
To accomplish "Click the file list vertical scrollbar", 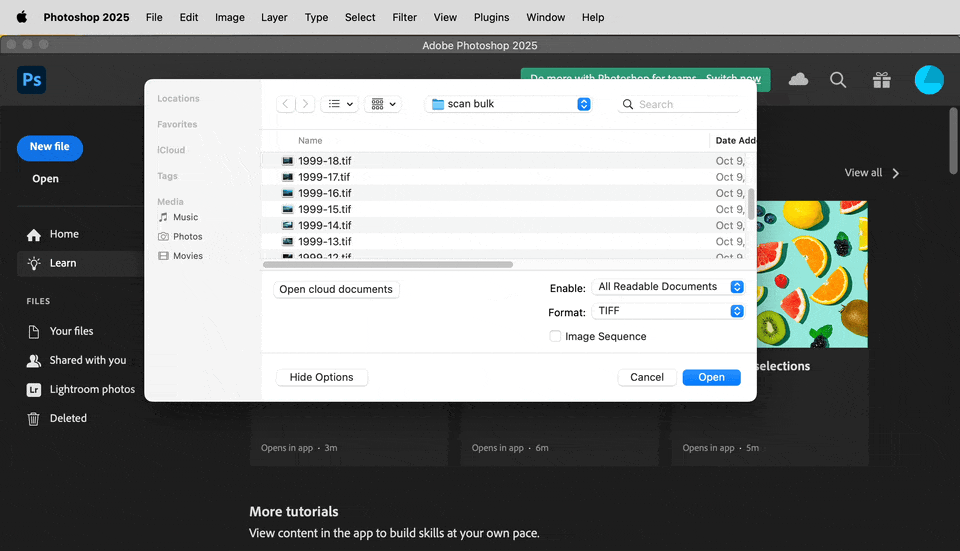I will [751, 204].
